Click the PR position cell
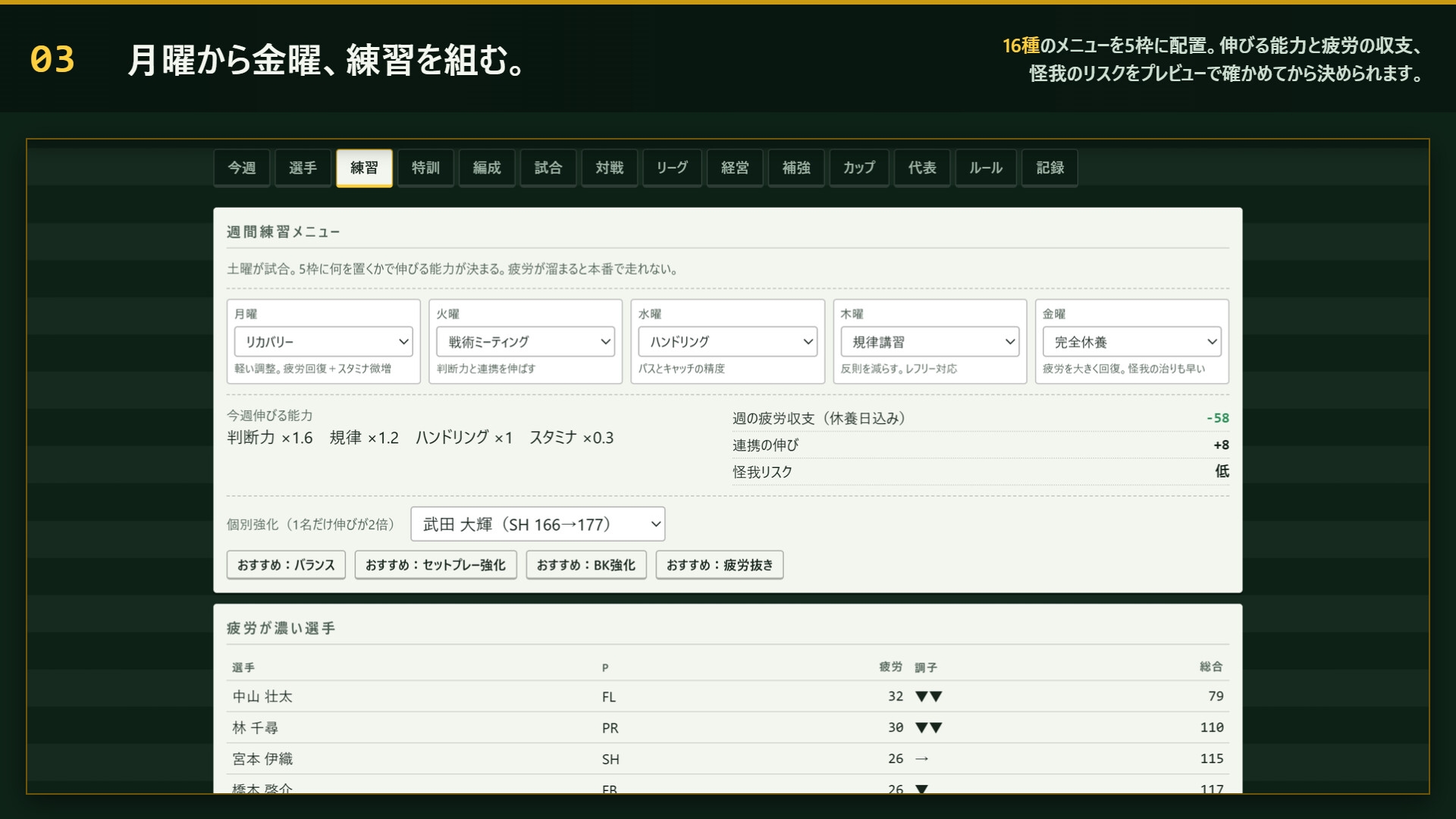This screenshot has height=819, width=1456. tap(610, 728)
